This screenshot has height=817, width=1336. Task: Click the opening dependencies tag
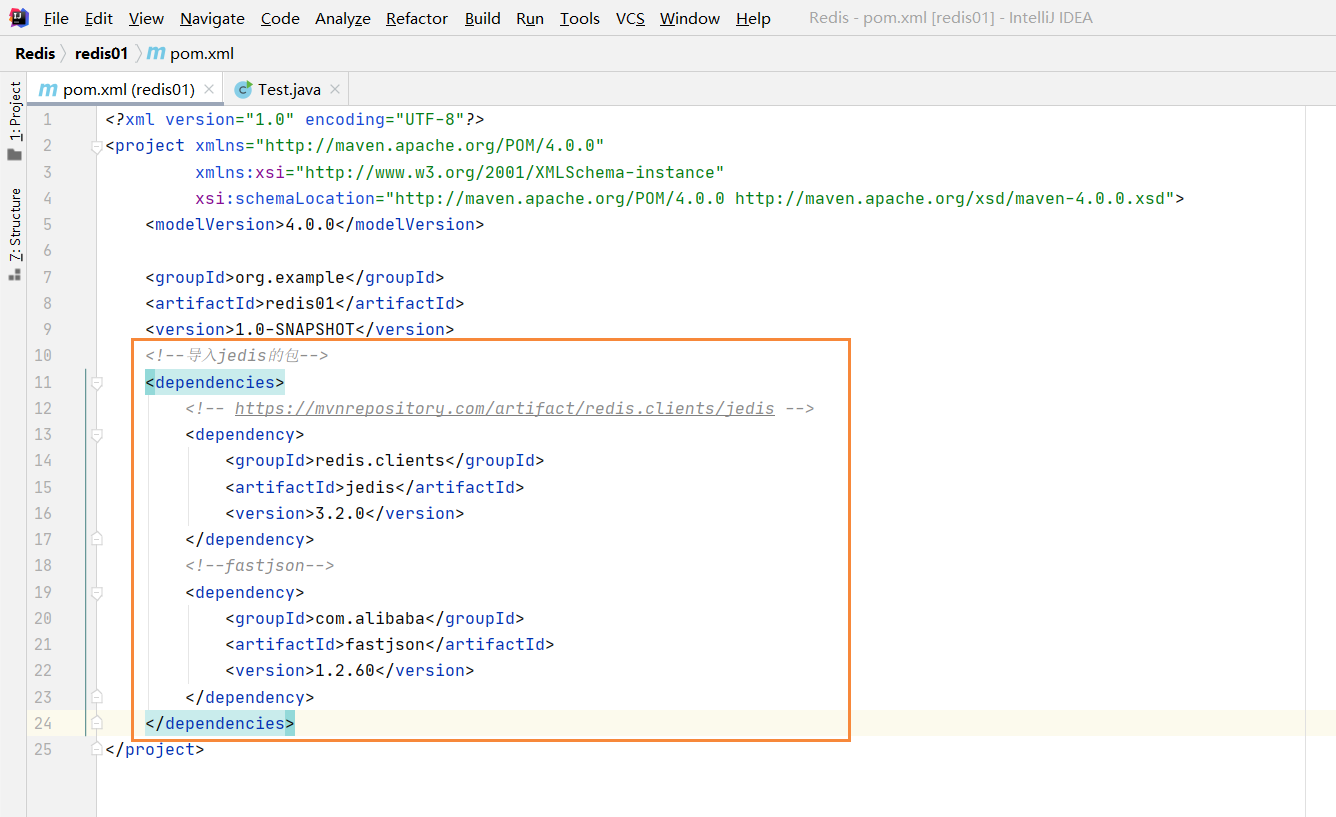pyautogui.click(x=215, y=382)
